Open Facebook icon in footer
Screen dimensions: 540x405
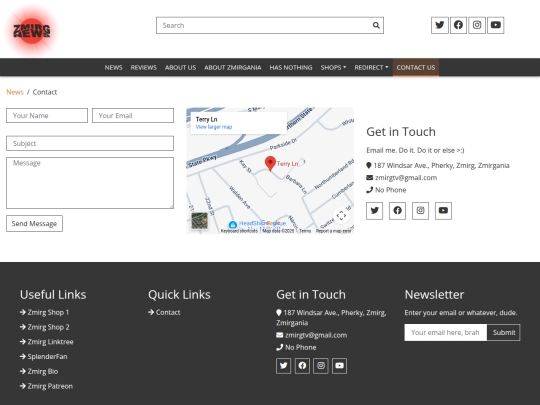point(302,366)
